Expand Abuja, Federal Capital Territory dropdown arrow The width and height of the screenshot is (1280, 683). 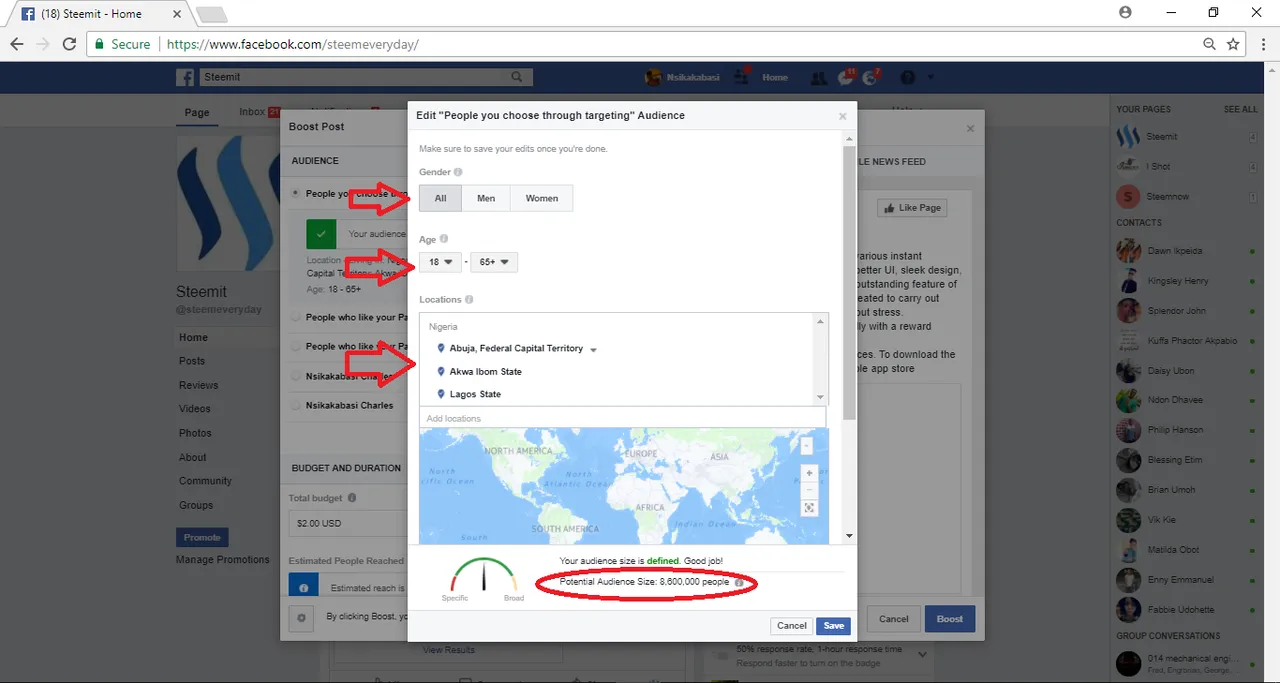(593, 349)
